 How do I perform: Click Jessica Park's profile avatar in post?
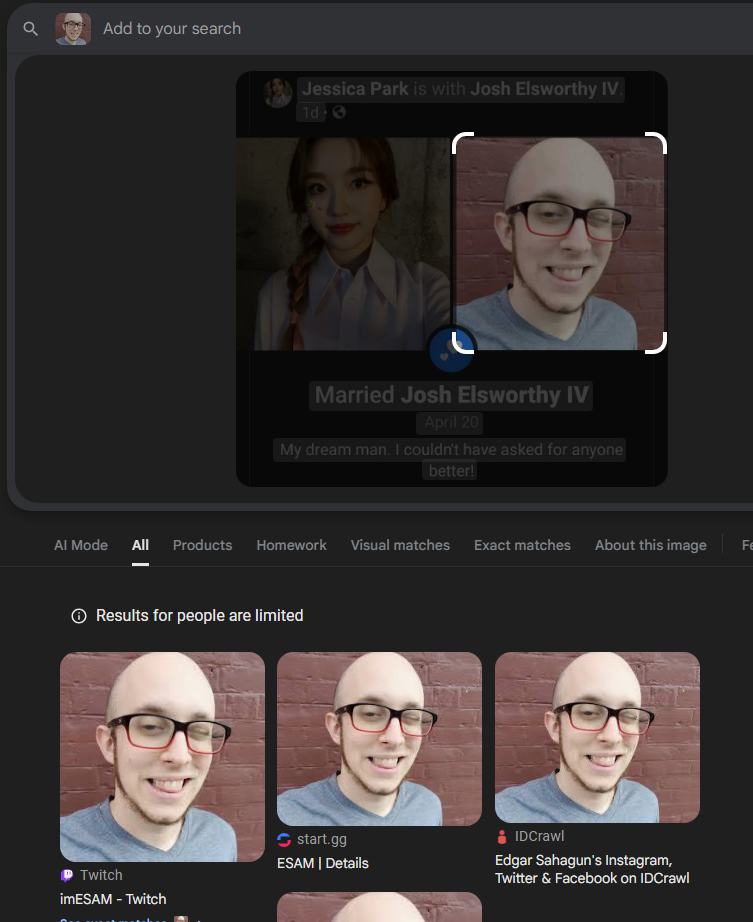coord(278,92)
